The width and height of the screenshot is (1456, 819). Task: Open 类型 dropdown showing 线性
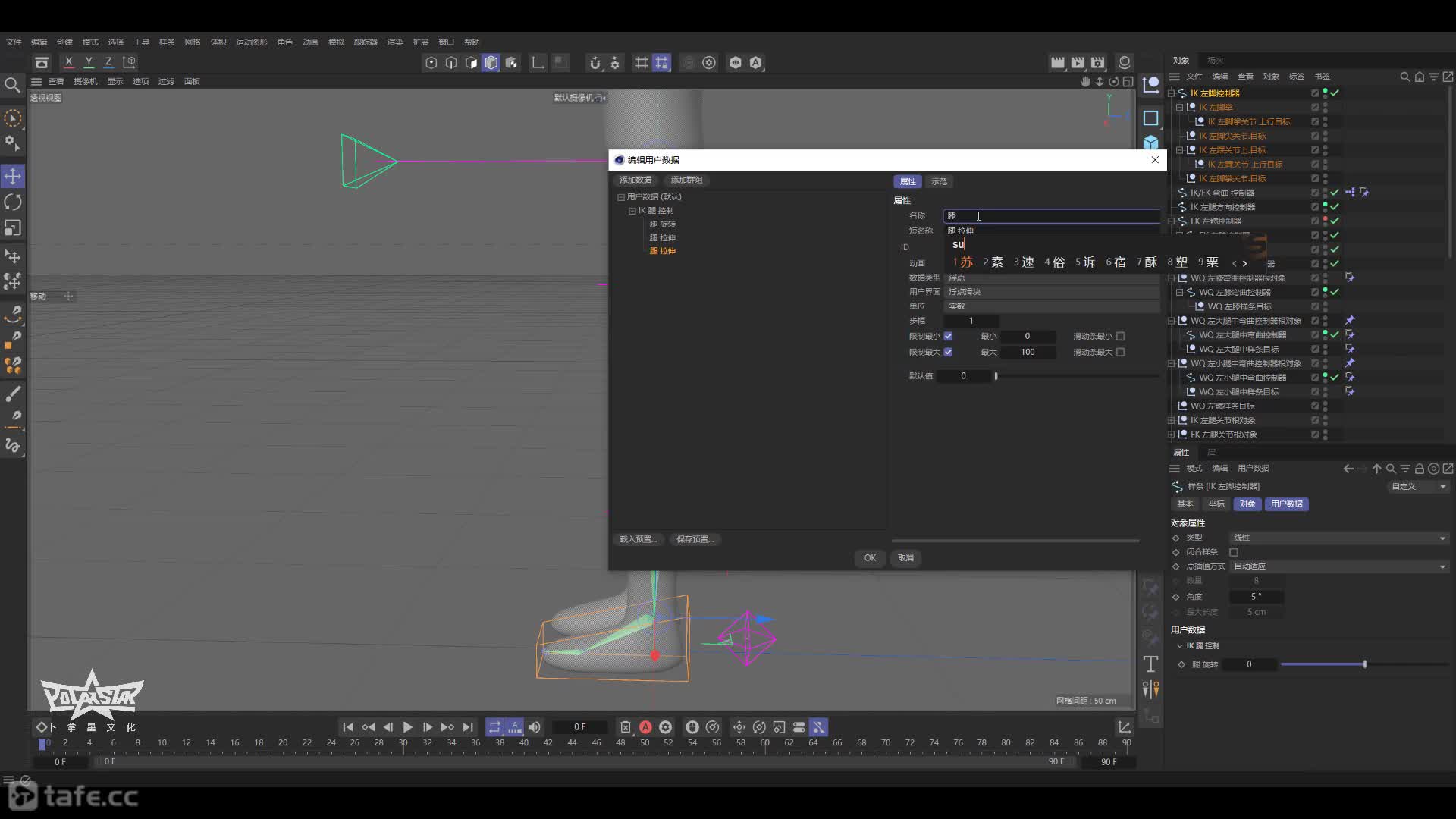point(1338,538)
